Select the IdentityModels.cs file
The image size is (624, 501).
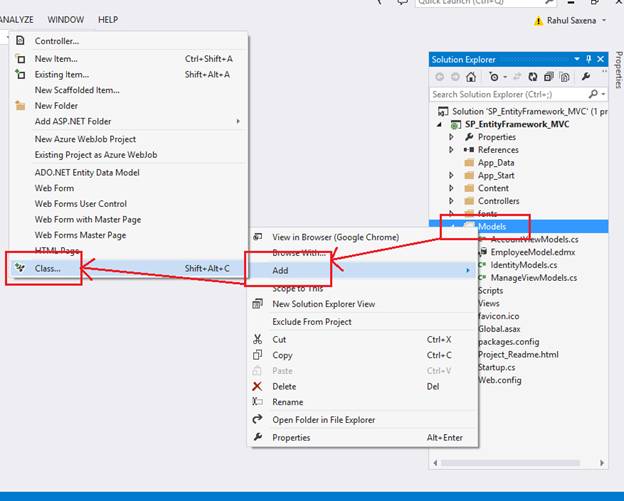(x=523, y=265)
